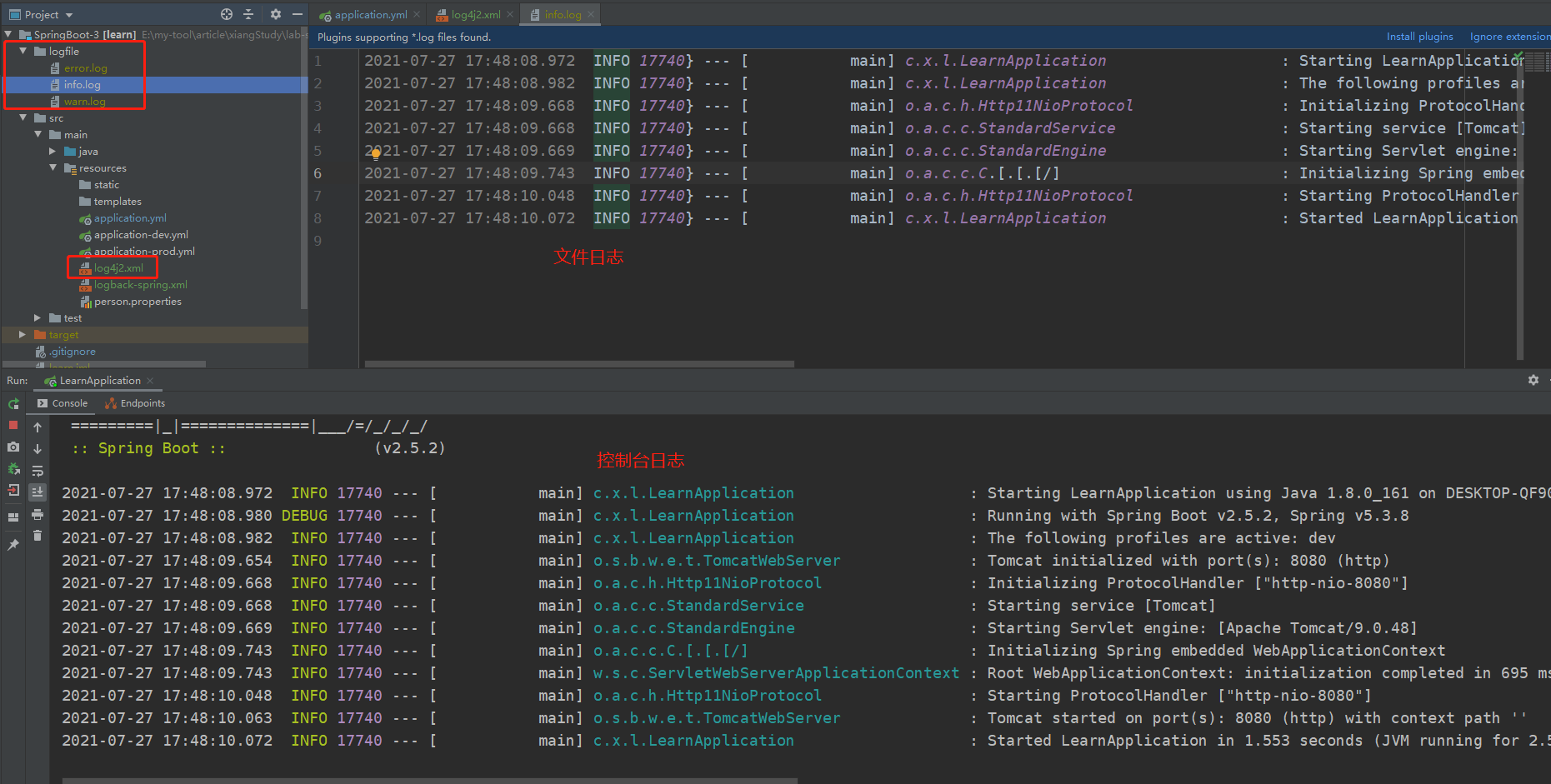Close the application.yml tab
This screenshot has width=1551, height=784.
(x=417, y=14)
